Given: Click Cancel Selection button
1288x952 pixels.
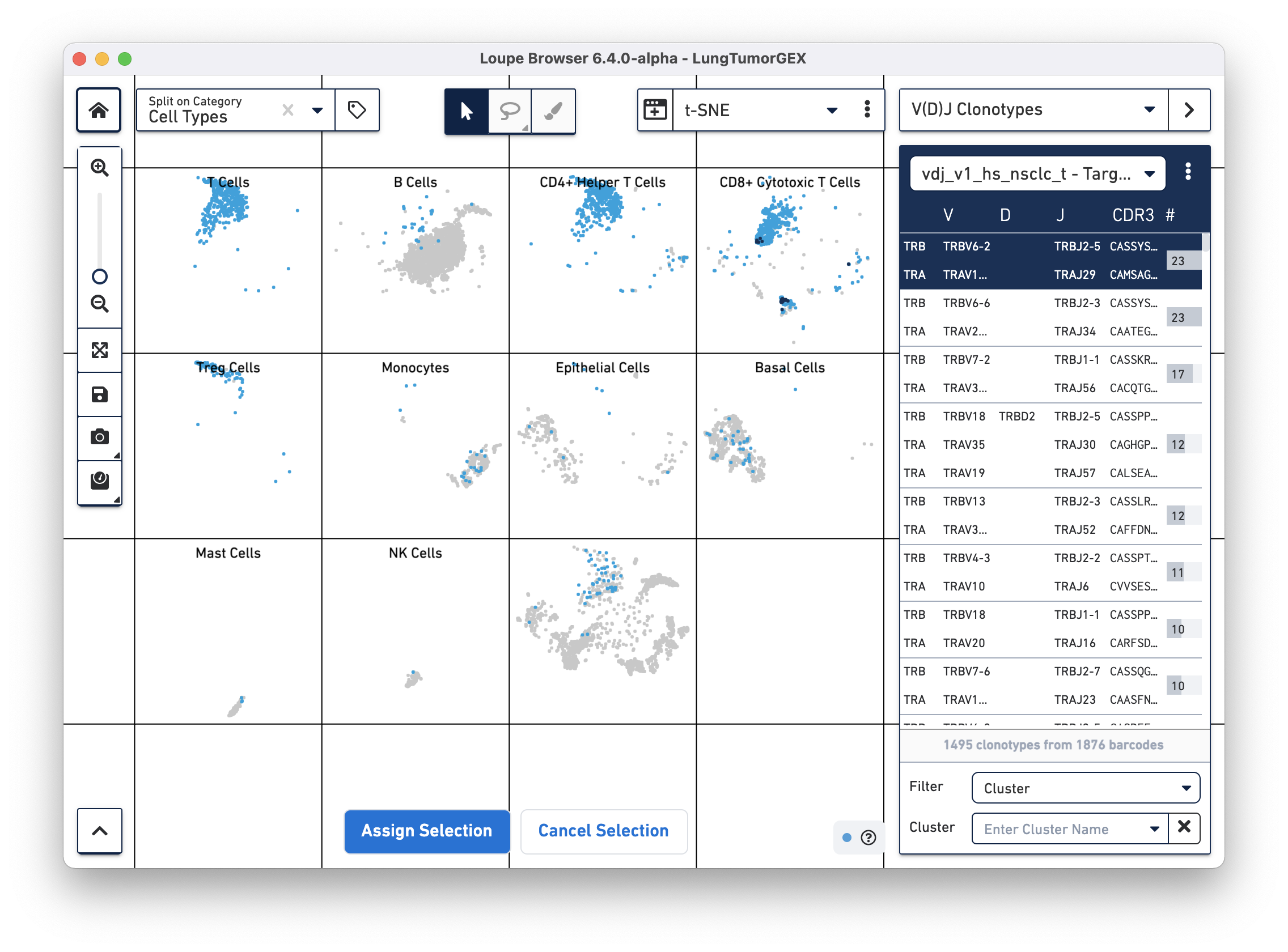Looking at the screenshot, I should pyautogui.click(x=603, y=830).
